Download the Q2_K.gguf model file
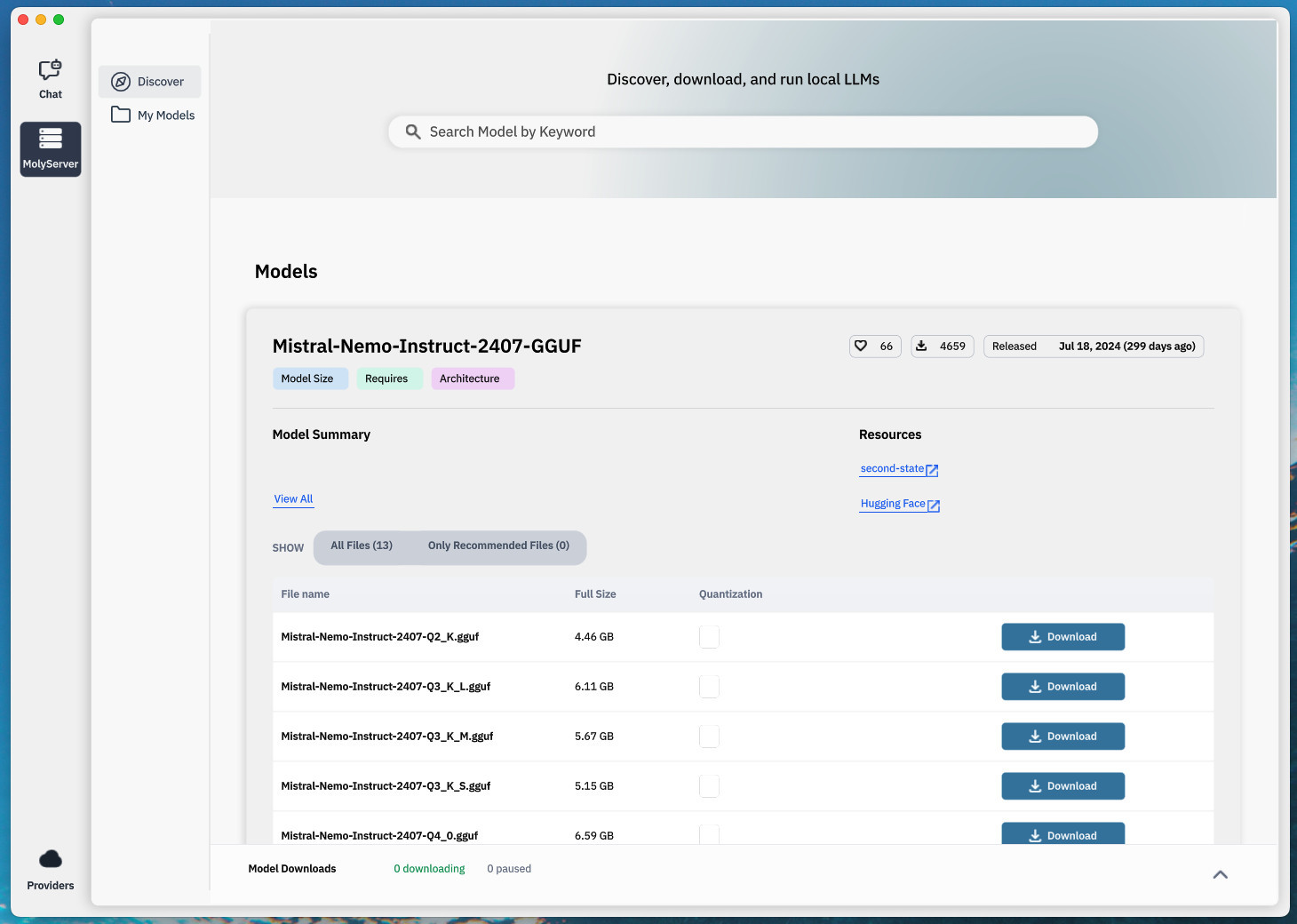This screenshot has width=1297, height=924. click(x=1062, y=637)
